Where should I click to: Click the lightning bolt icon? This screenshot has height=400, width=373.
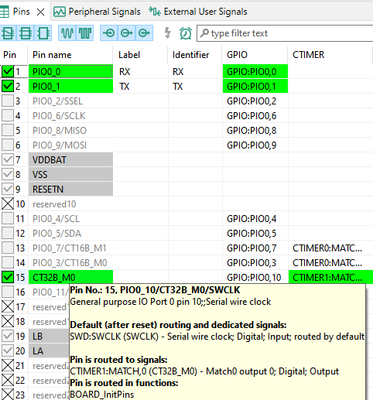(168, 33)
